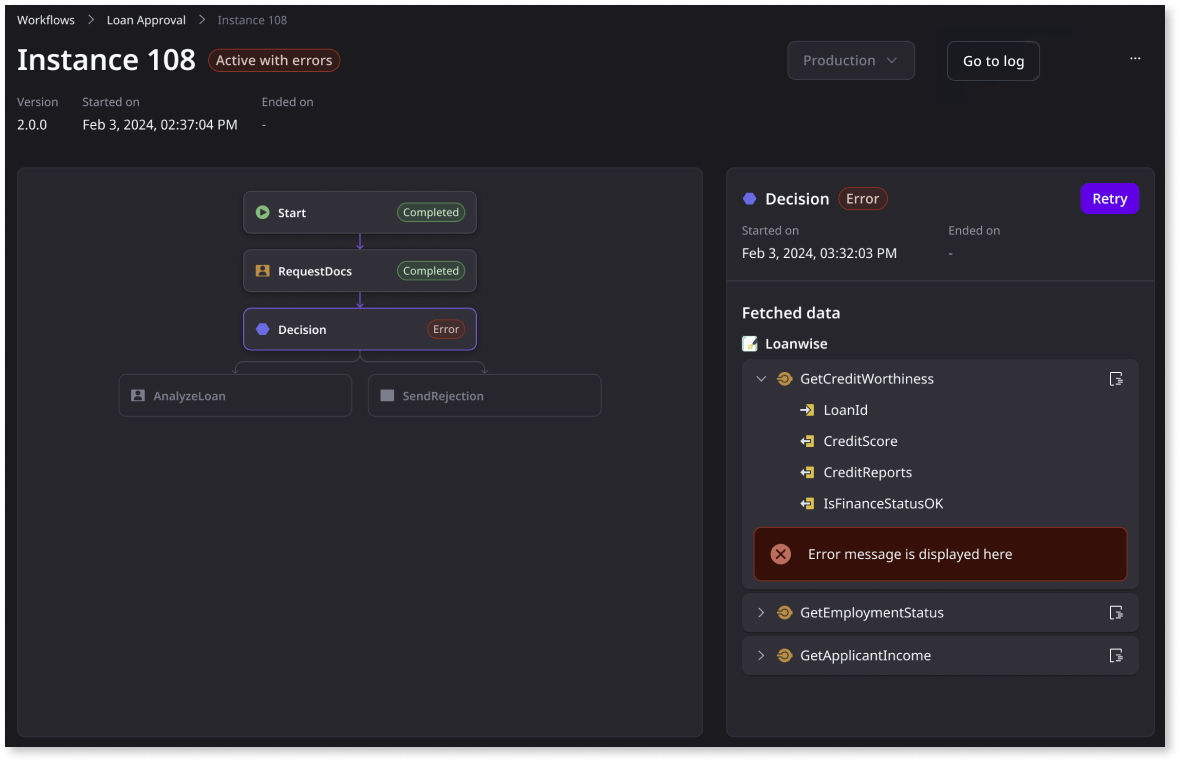The image size is (1180, 762).
Task: Expand the GetApplicantIncome section
Action: tap(761, 656)
